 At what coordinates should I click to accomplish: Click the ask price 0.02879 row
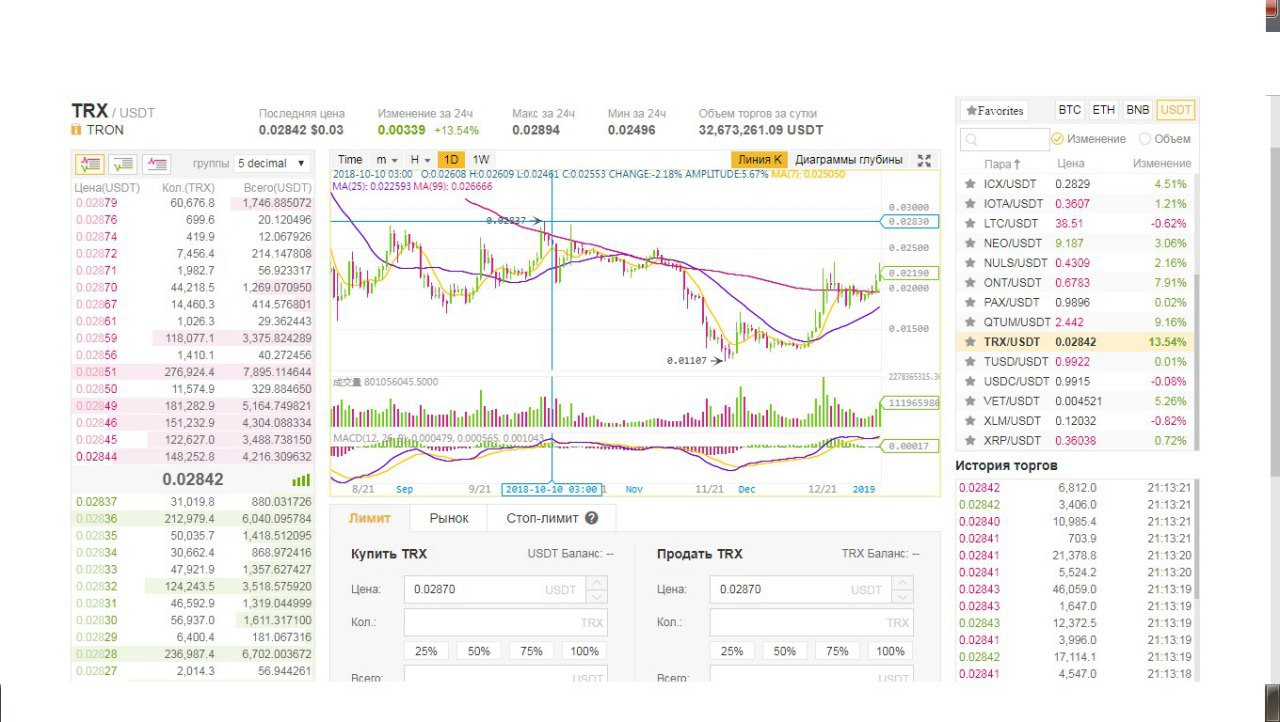tap(194, 203)
